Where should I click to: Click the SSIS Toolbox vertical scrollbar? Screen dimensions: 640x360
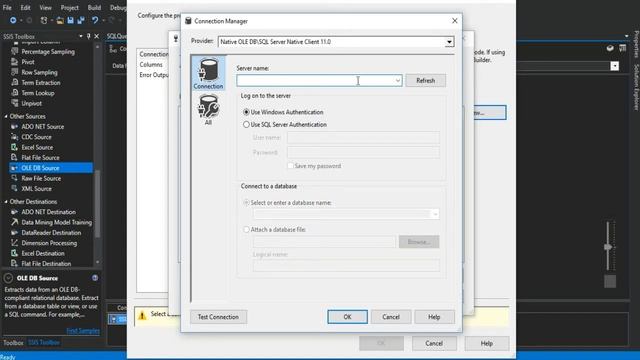point(97,203)
